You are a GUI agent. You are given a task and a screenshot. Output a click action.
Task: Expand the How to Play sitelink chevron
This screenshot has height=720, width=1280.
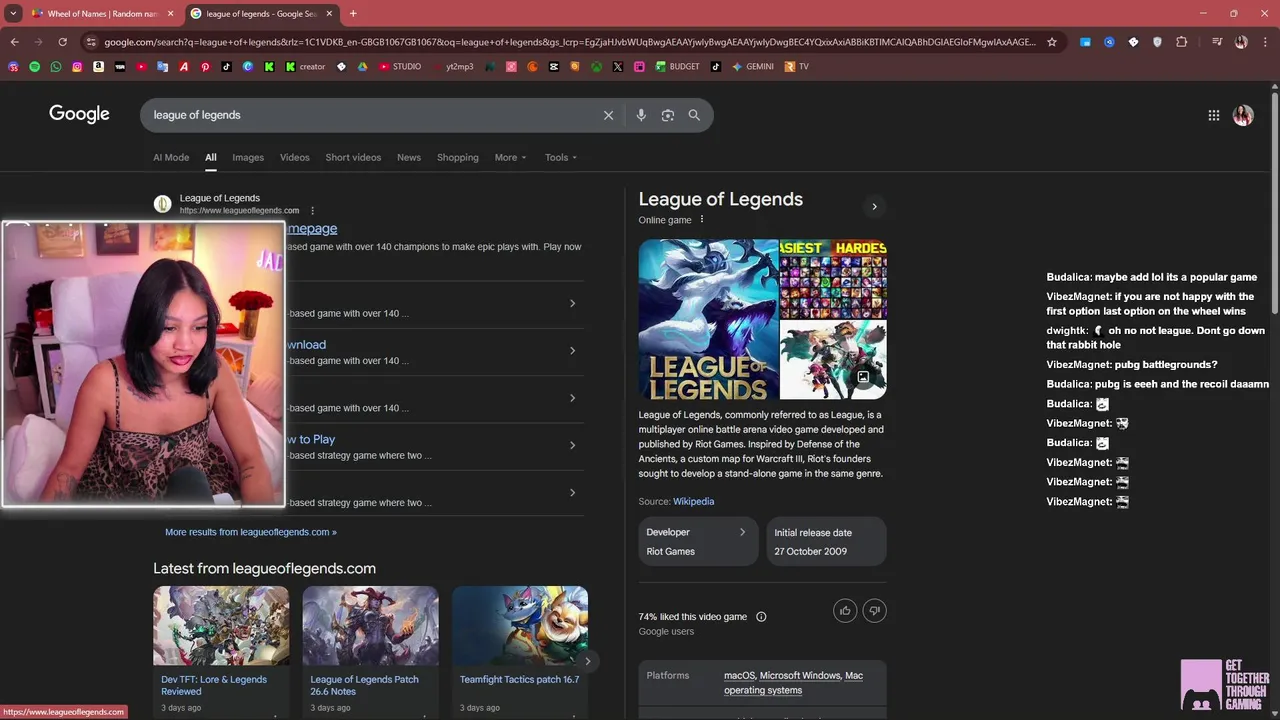pos(572,445)
